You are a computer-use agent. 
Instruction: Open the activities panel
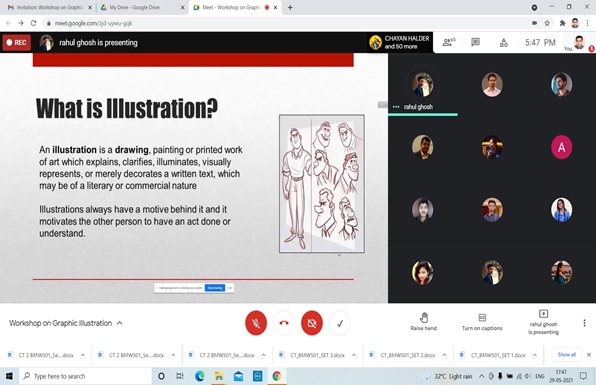click(504, 43)
